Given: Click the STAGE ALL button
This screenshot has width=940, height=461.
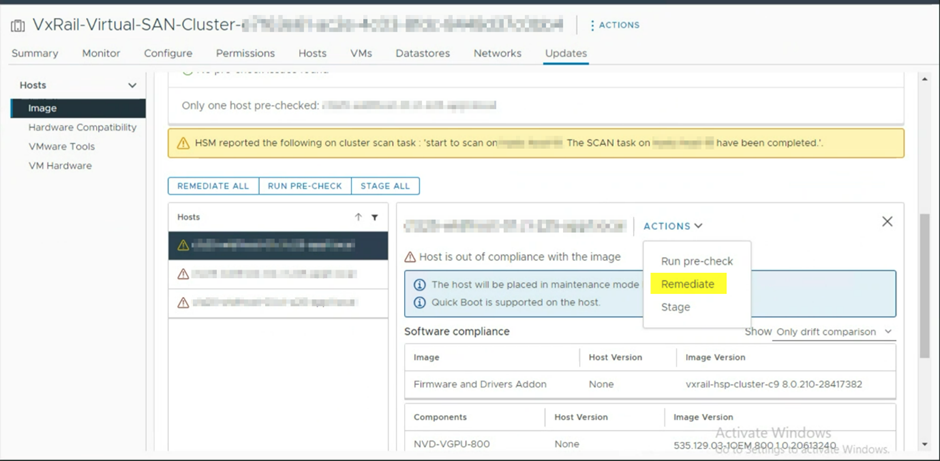Looking at the screenshot, I should click(x=385, y=186).
